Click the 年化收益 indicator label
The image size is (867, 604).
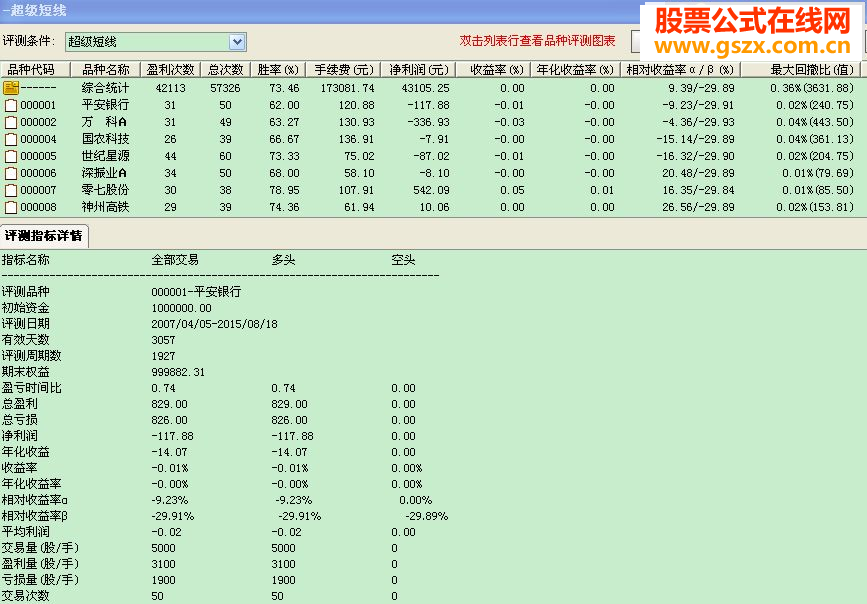pyautogui.click(x=25, y=452)
